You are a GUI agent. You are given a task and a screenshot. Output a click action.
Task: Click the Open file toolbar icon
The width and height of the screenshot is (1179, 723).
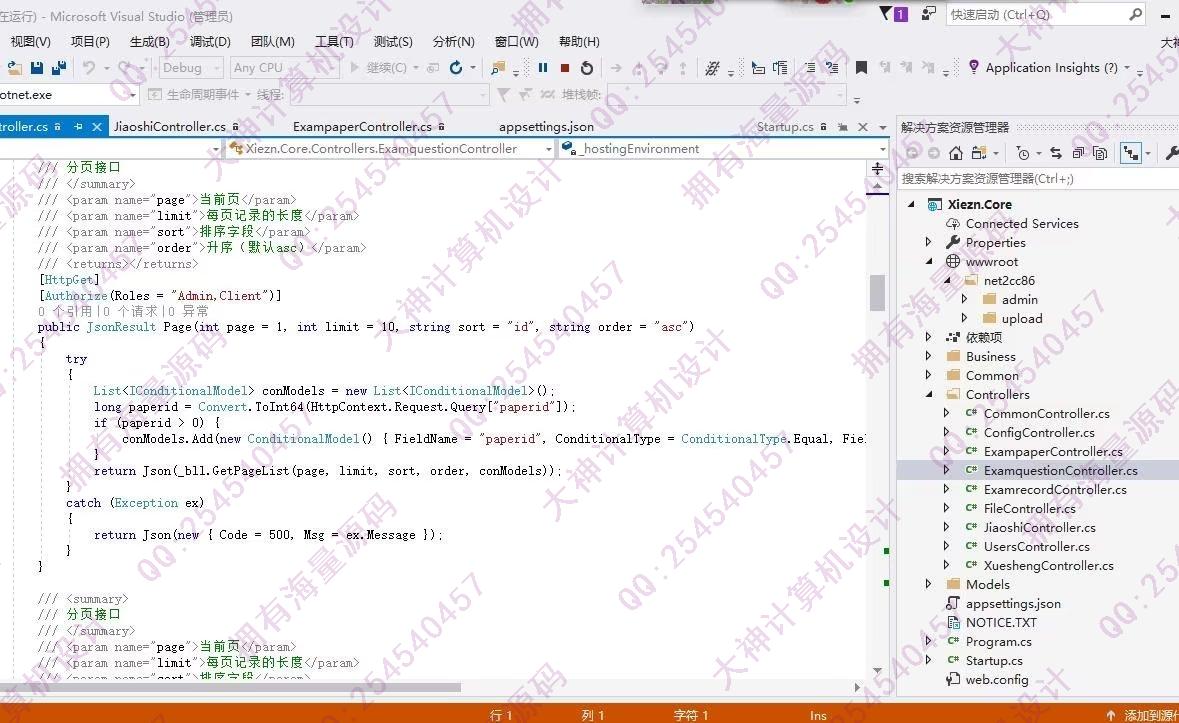coord(14,68)
